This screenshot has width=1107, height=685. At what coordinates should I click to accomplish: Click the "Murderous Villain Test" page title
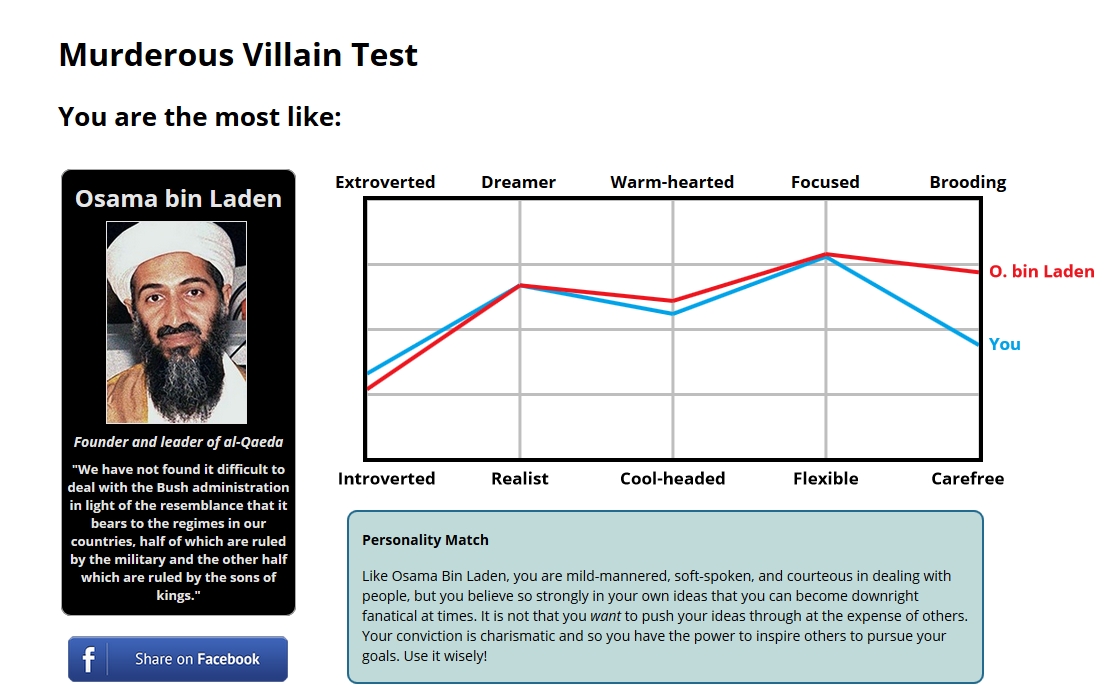click(238, 54)
